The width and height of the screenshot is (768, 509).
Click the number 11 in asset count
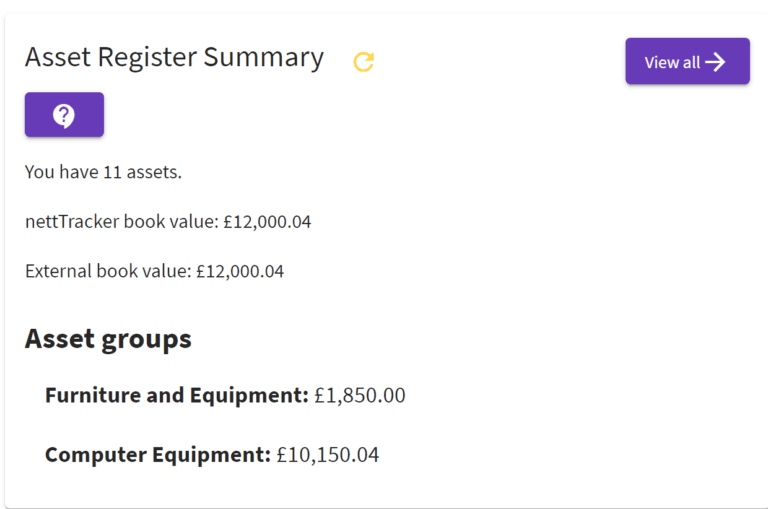[x=112, y=172]
